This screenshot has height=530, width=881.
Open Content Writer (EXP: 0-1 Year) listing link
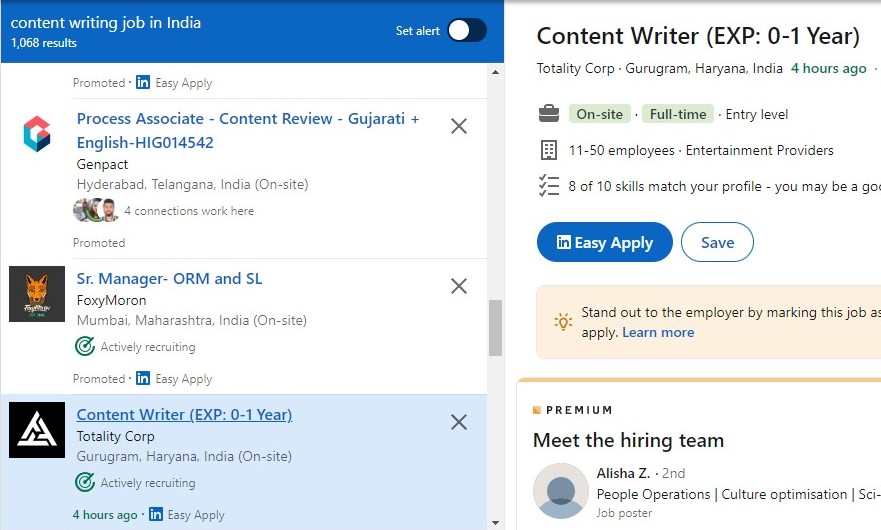click(x=184, y=415)
